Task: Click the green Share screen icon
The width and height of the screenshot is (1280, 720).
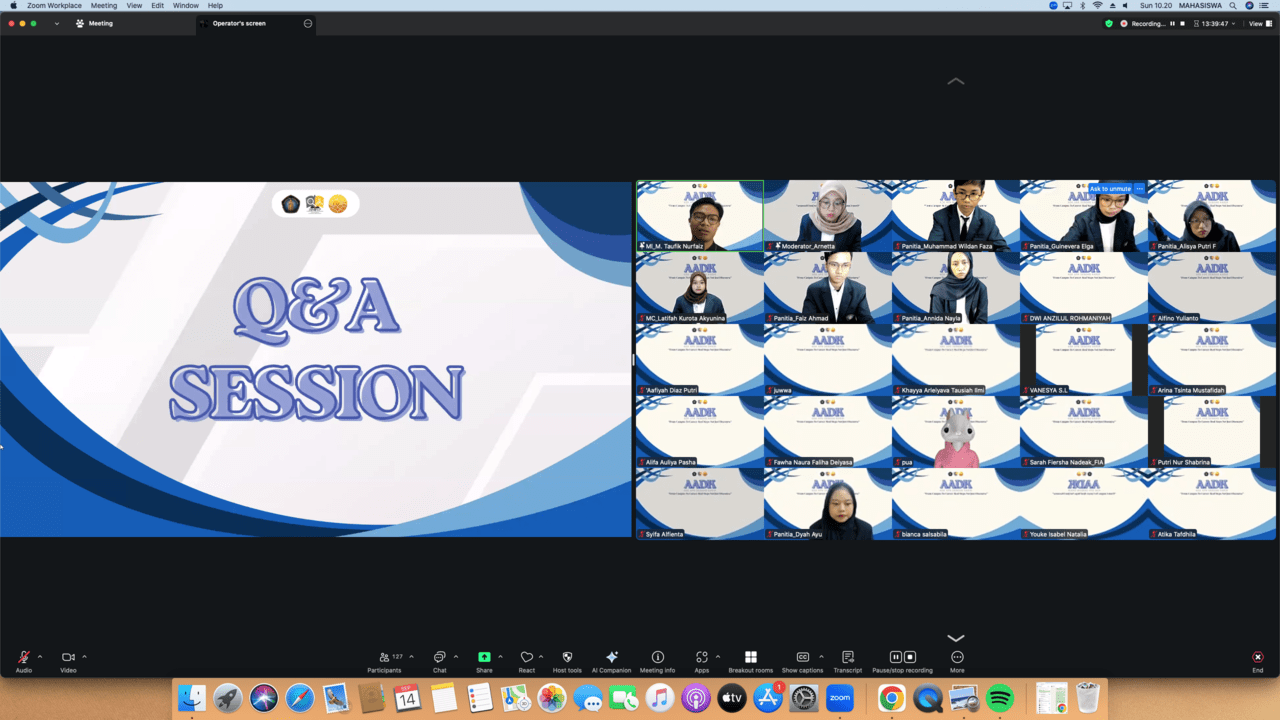Action: [484, 657]
